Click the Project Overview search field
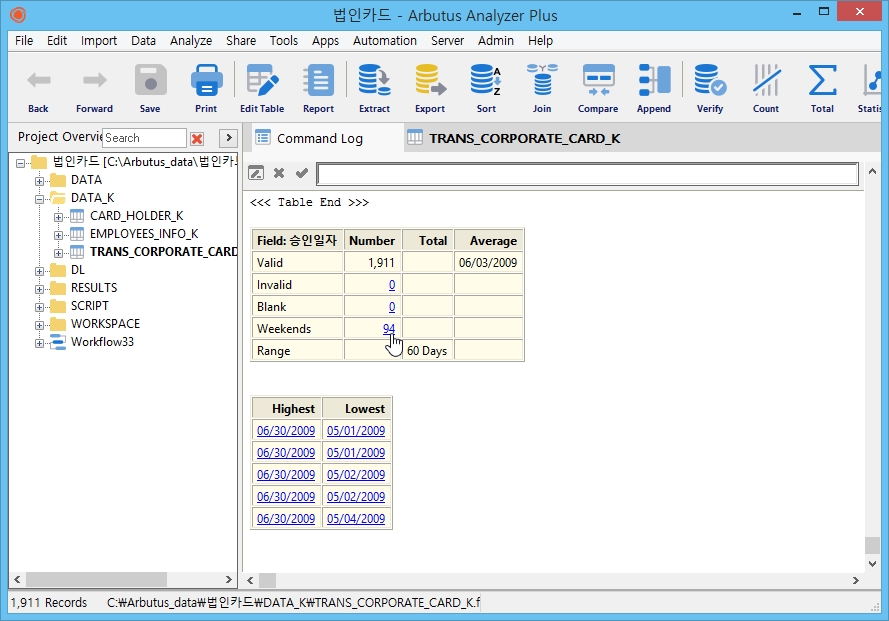The height and width of the screenshot is (621, 889). [145, 138]
